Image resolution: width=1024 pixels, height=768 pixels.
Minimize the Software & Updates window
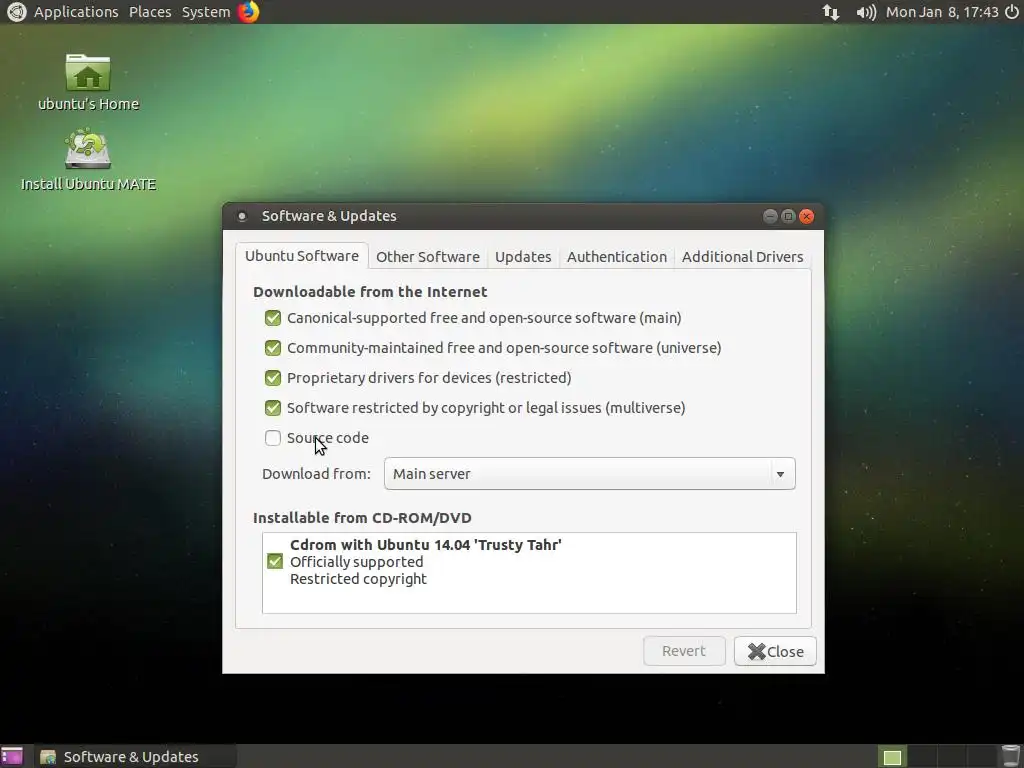coord(770,216)
